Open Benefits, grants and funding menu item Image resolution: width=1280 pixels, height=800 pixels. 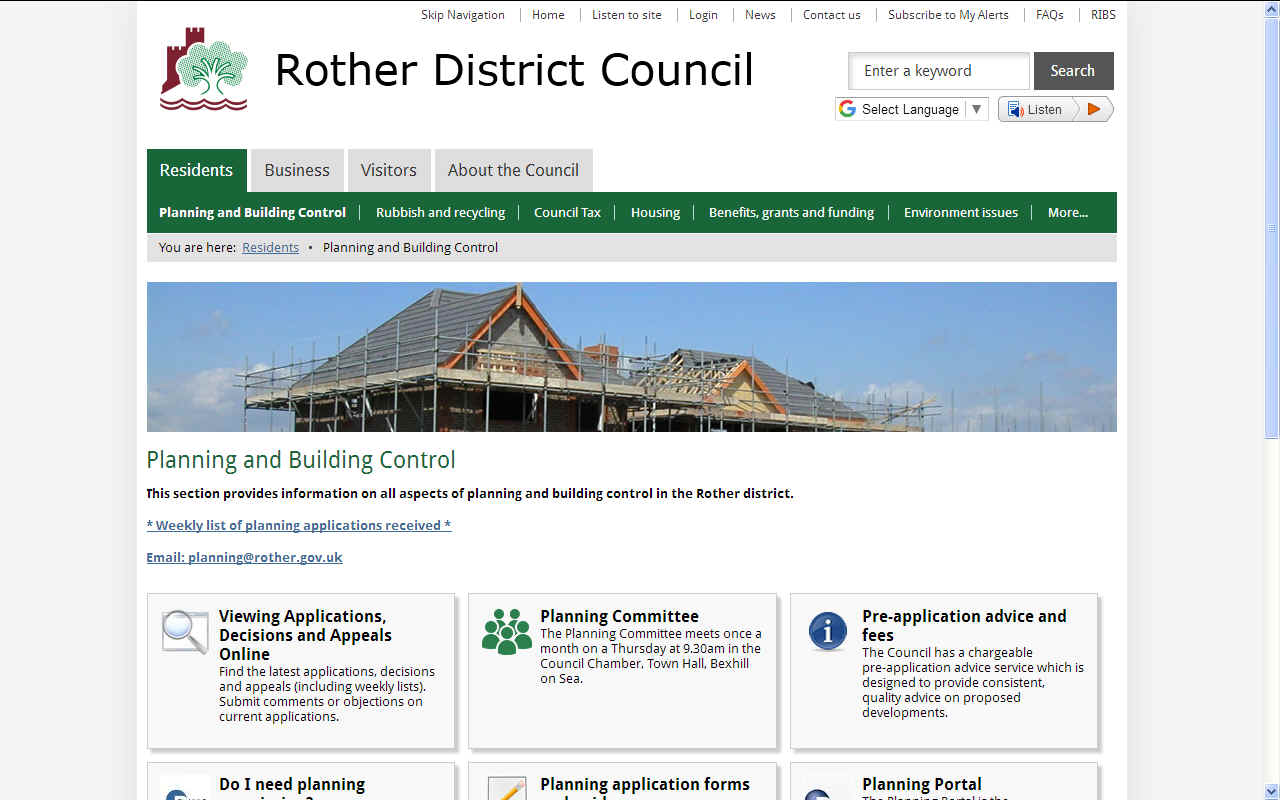[791, 212]
